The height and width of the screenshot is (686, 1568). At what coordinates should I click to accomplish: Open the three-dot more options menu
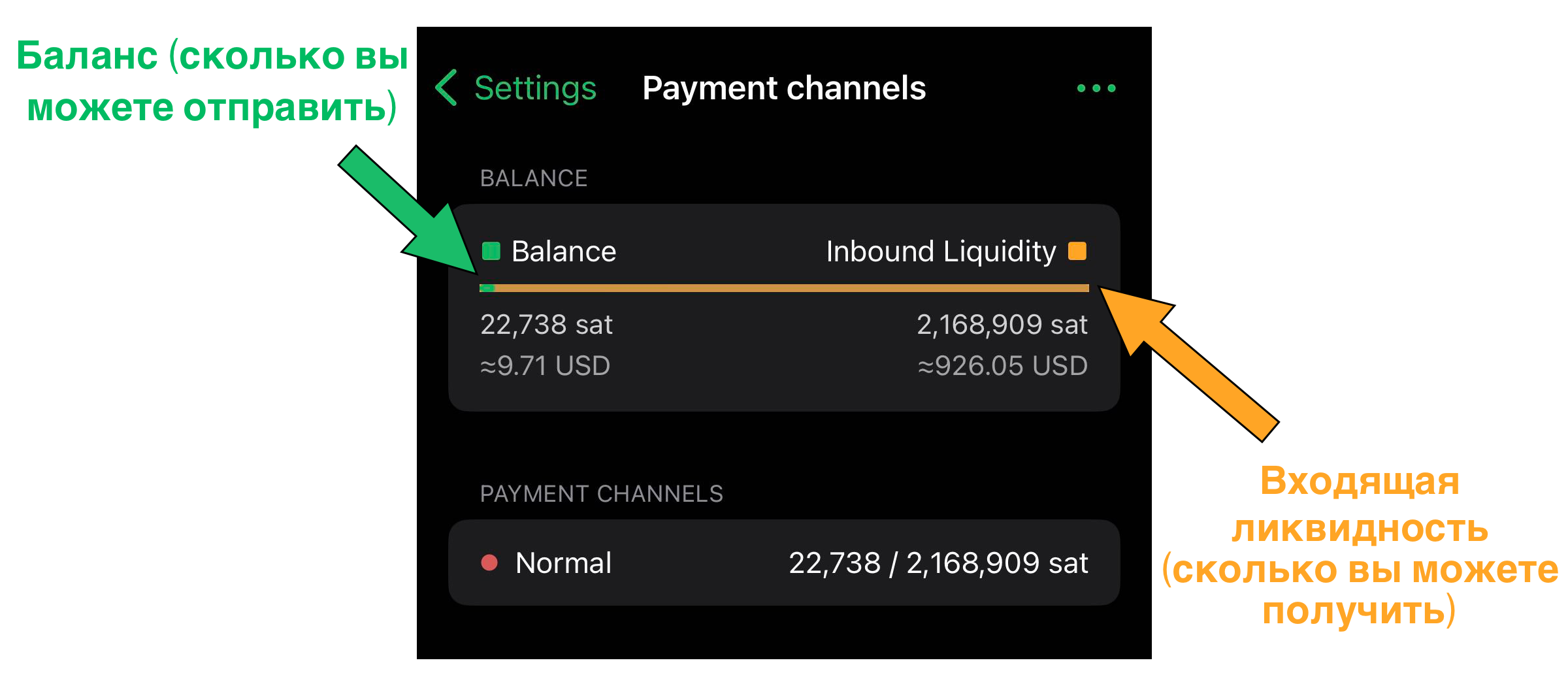coord(1096,88)
